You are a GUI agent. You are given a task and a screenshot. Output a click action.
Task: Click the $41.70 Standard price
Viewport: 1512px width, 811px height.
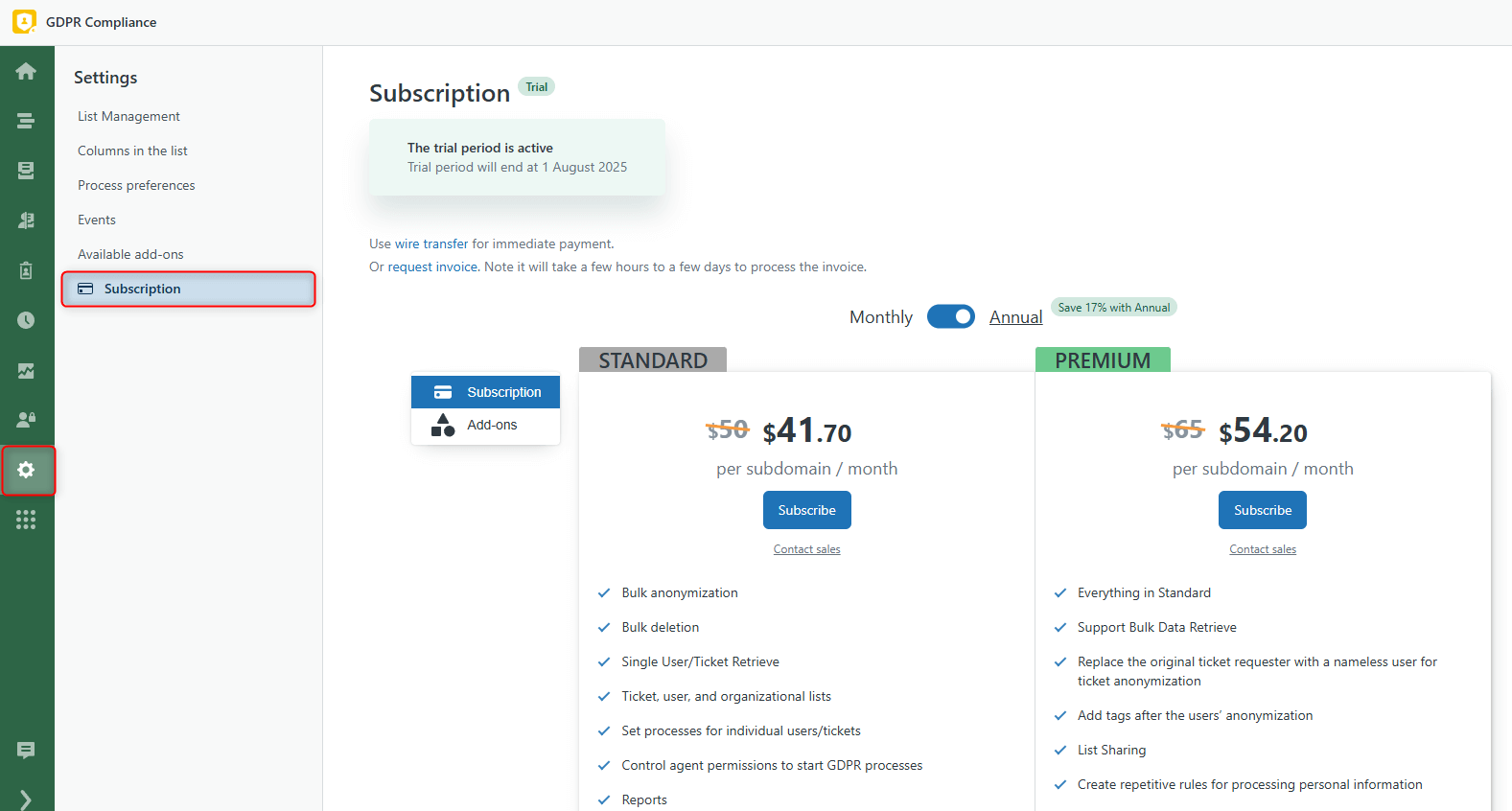(x=807, y=431)
